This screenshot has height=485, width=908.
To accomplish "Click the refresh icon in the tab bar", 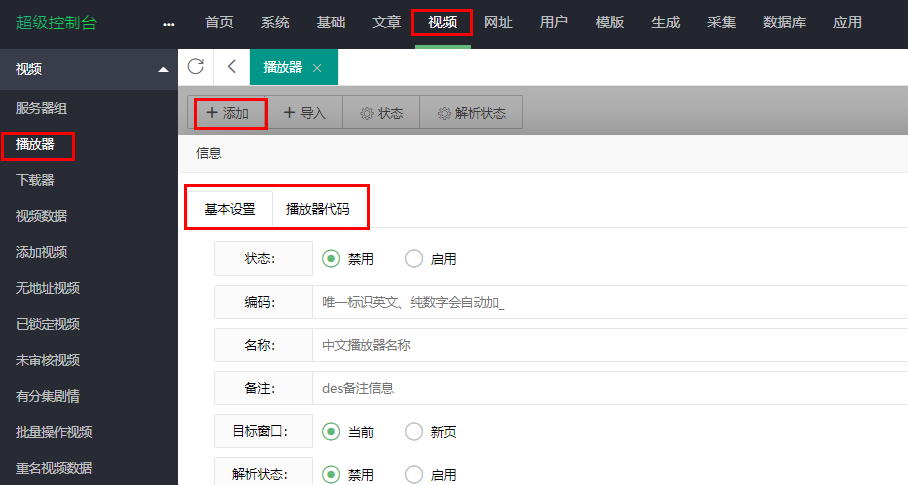I will click(196, 67).
